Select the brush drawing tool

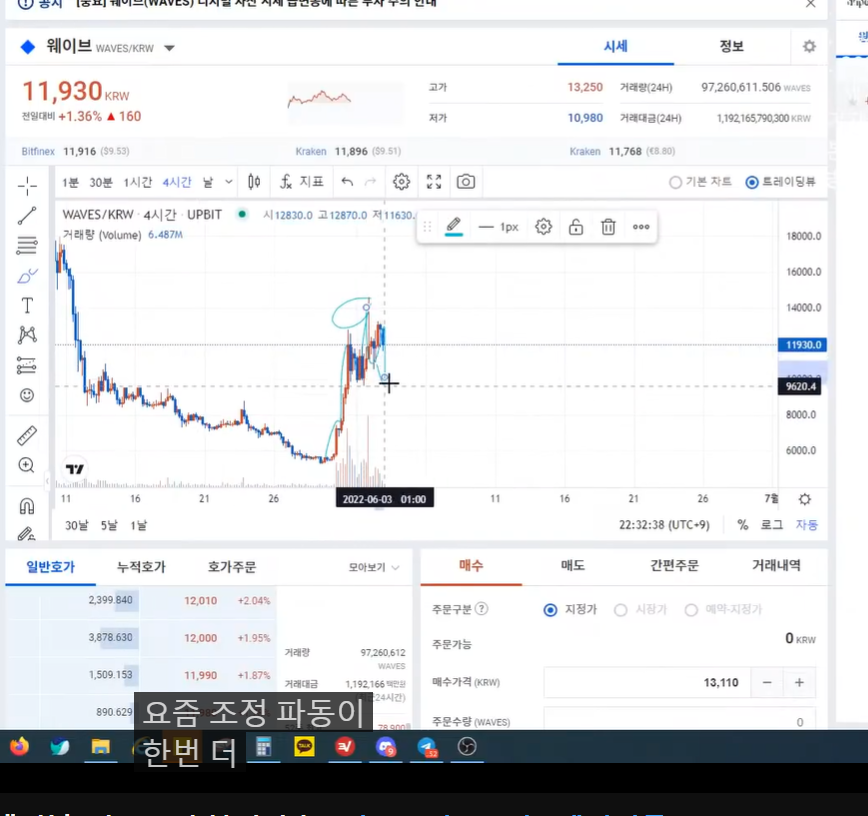coord(27,275)
